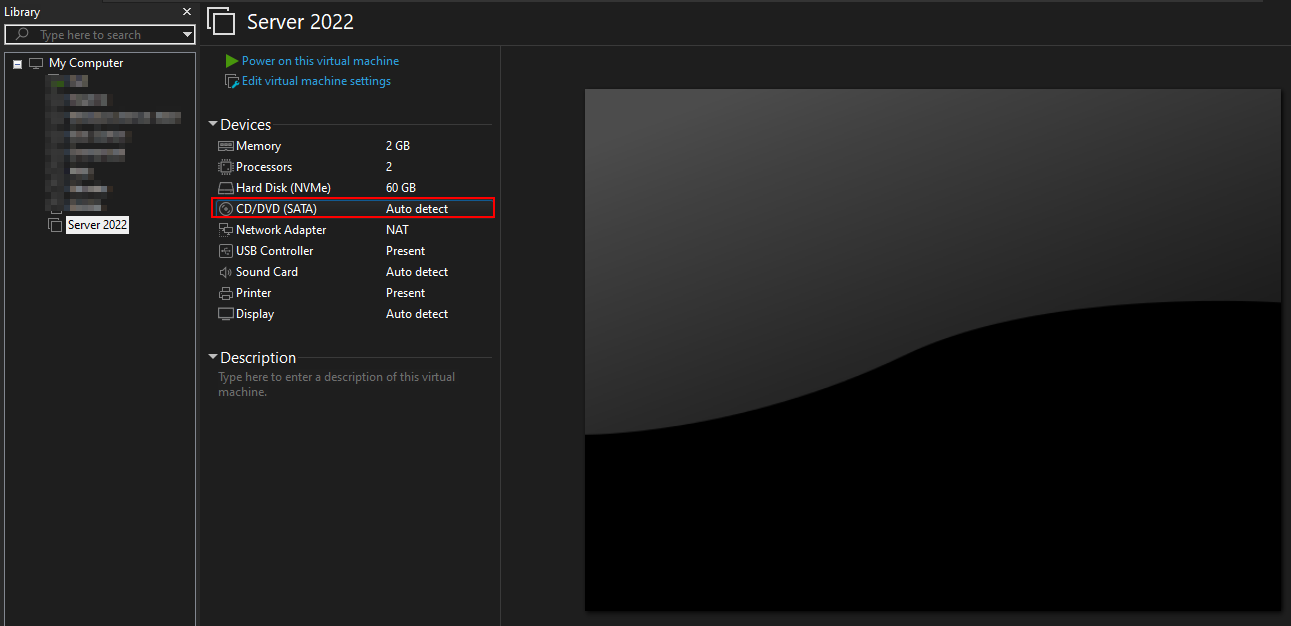Click the green play icon for power on

point(232,61)
